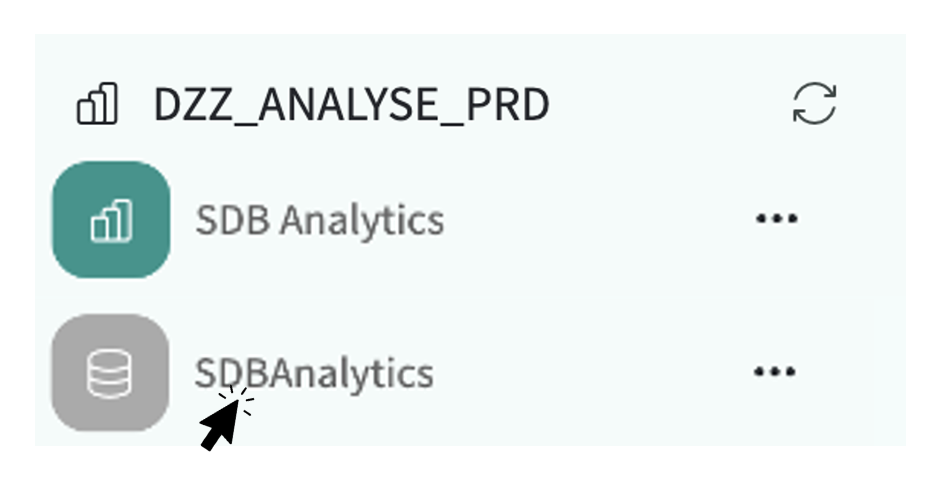Click the SDBAnalytics database name
Screen dimensions: 936x496
click(314, 373)
